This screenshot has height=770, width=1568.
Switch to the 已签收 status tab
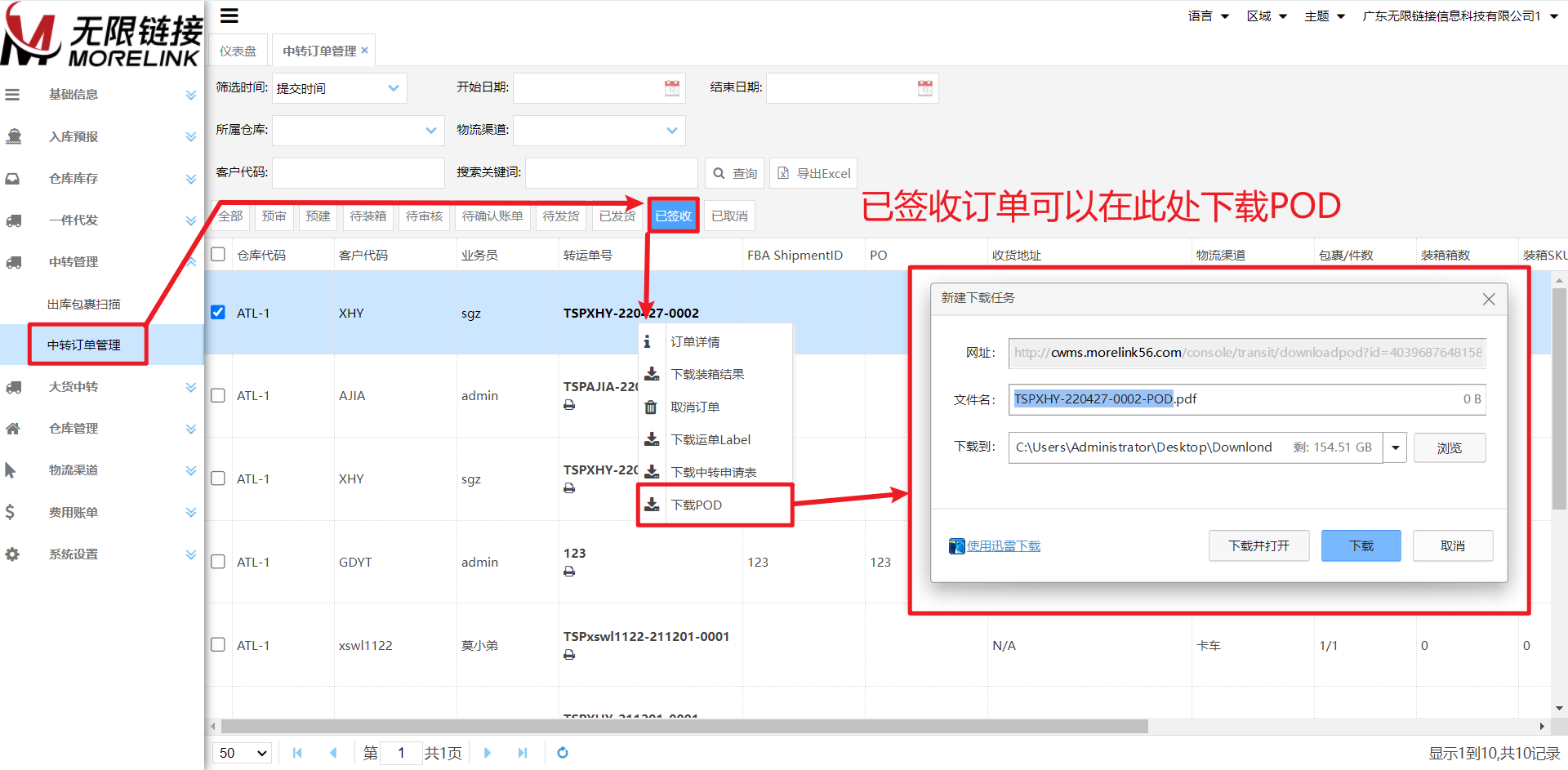(x=673, y=216)
